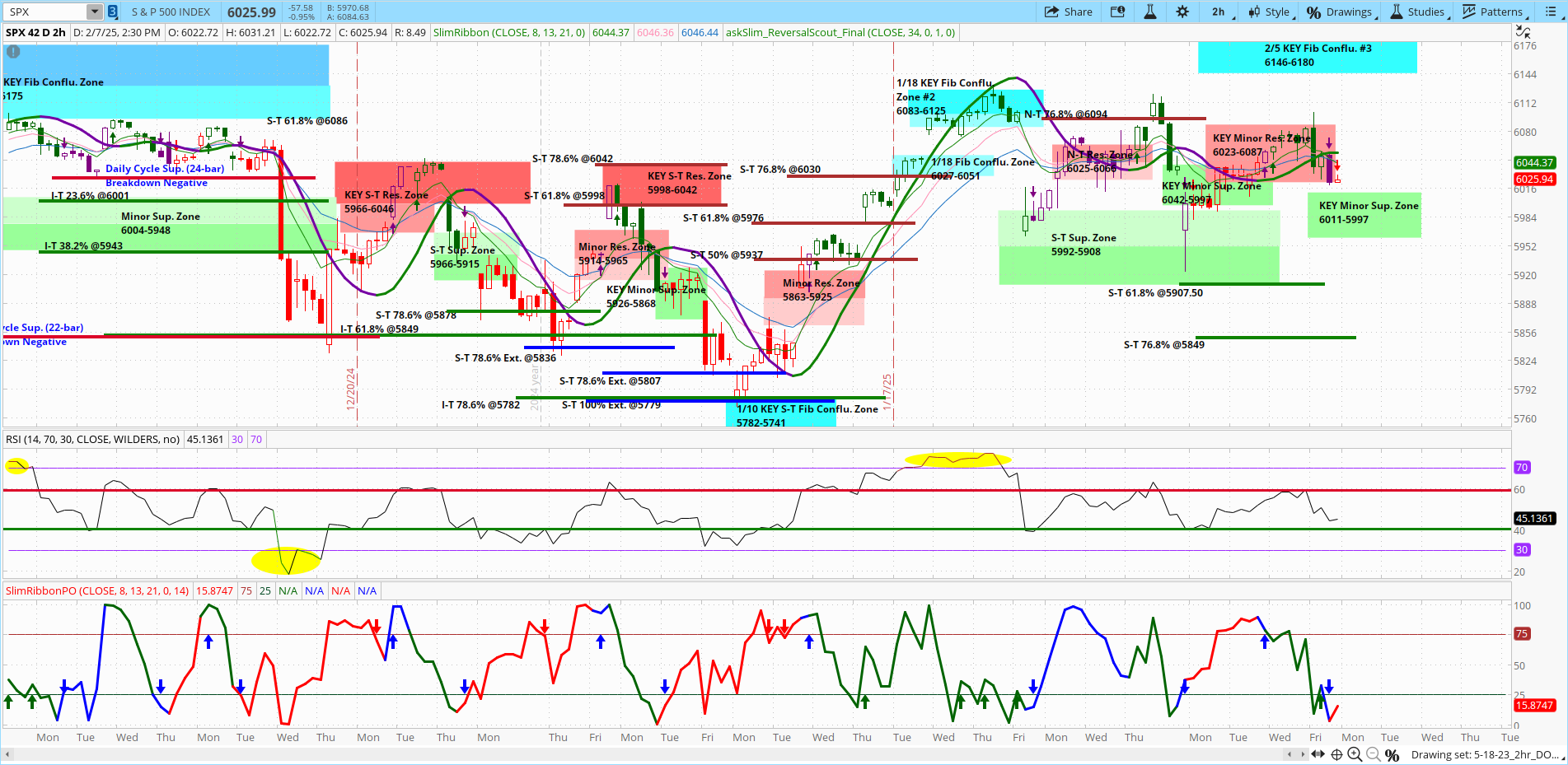
Task: Click the percent drawings icon near Drawing set
Action: click(1392, 754)
